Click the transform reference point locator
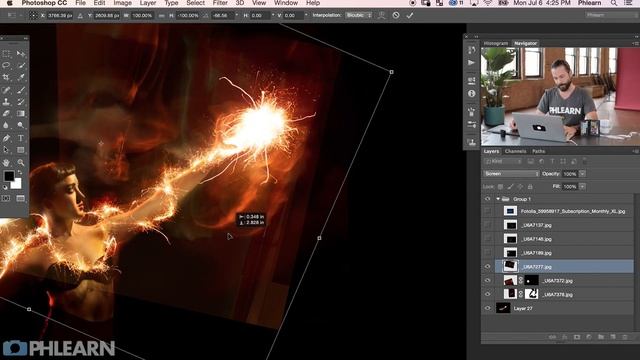The height and width of the screenshot is (360, 640). (33, 16)
